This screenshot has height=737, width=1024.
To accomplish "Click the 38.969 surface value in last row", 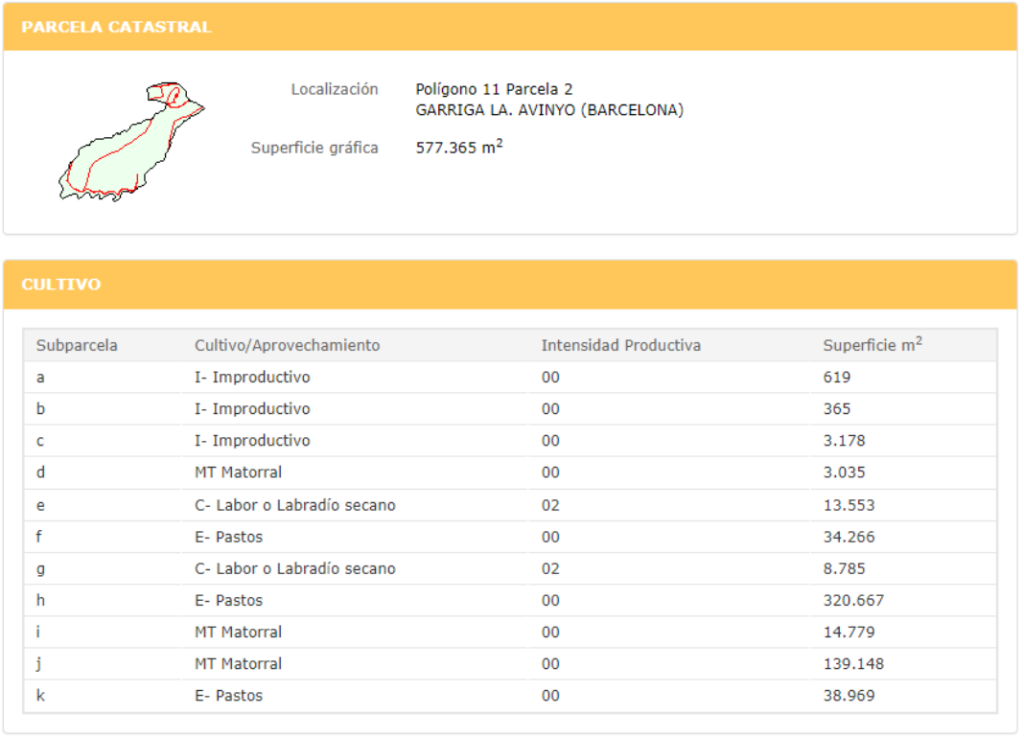I will point(848,695).
